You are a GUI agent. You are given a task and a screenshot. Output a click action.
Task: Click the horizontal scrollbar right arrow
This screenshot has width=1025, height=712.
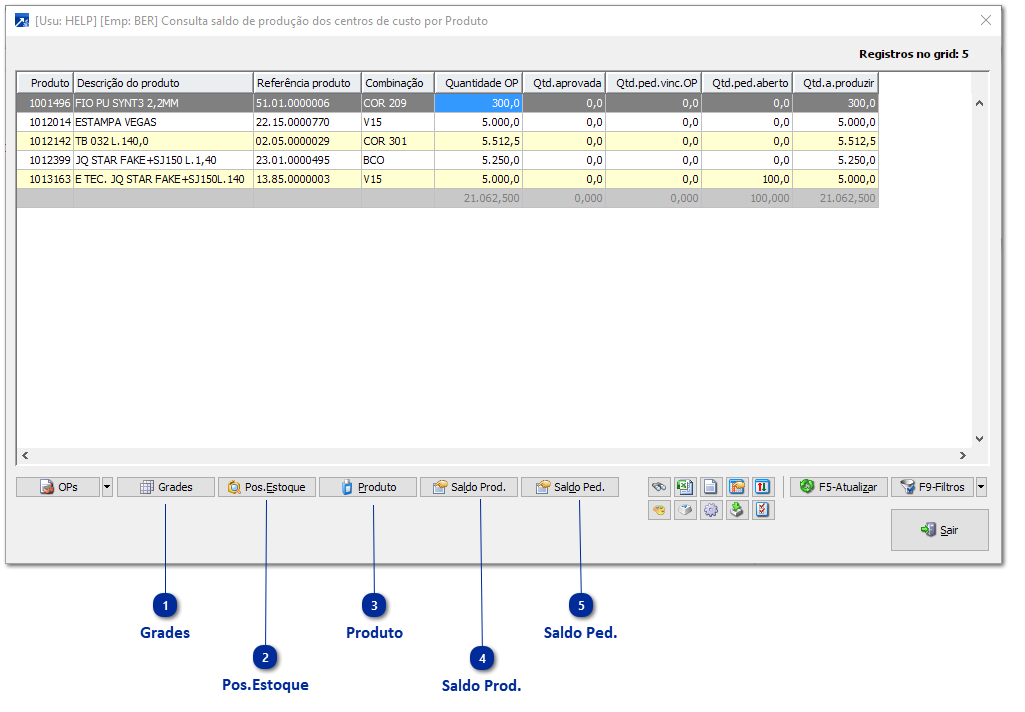click(x=962, y=456)
